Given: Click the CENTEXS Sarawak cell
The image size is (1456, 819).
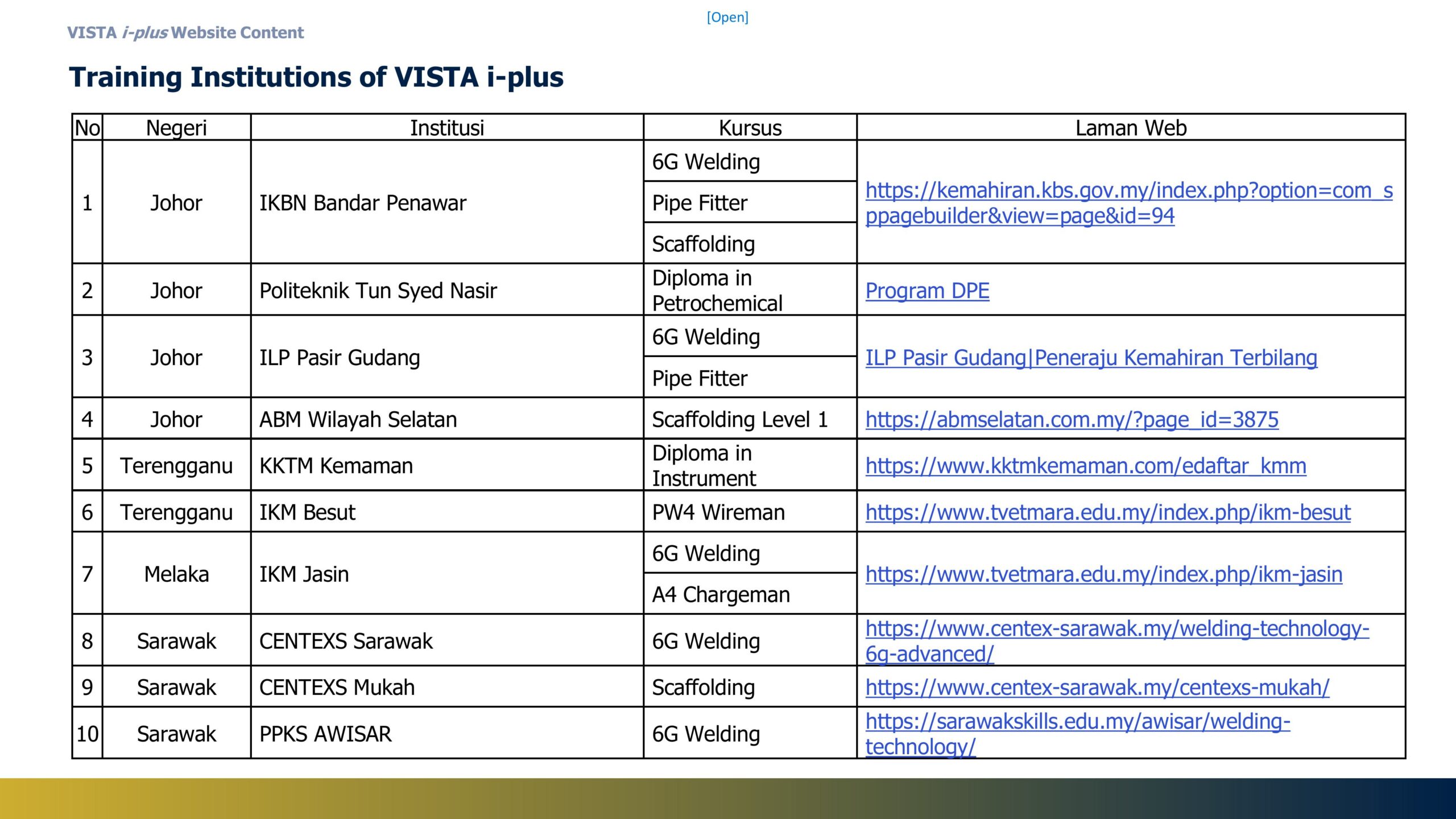Looking at the screenshot, I should pyautogui.click(x=345, y=641).
